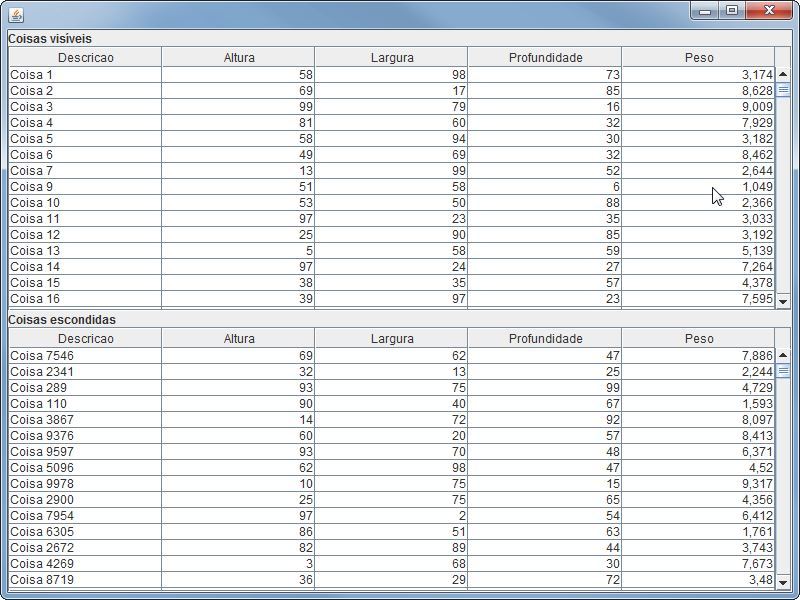The width and height of the screenshot is (800, 600).
Task: Click scrollbar thumb of Coisas escondidas table
Action: pos(783,370)
